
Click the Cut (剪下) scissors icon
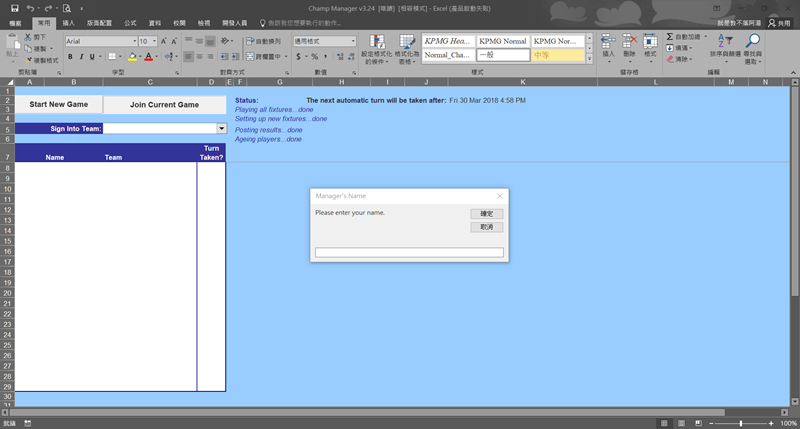pyautogui.click(x=29, y=38)
